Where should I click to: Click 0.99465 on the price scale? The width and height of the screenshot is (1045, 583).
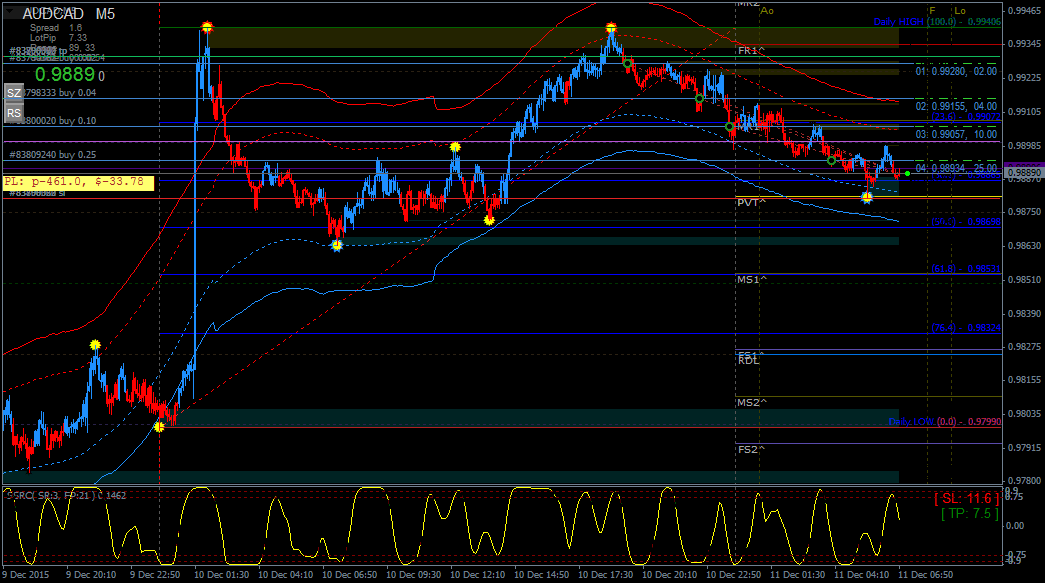click(1024, 11)
